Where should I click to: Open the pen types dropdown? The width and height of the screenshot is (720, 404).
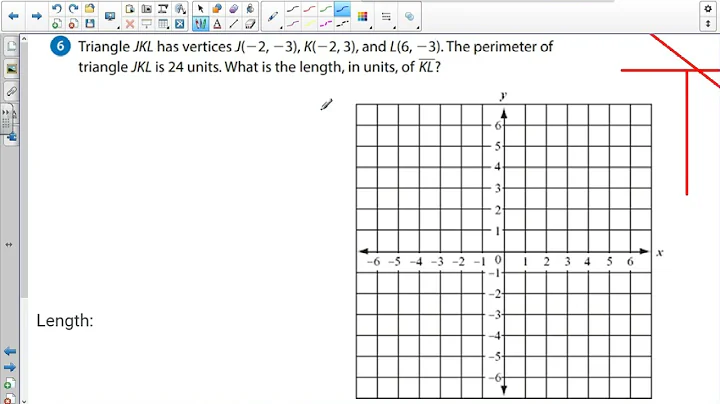273,17
